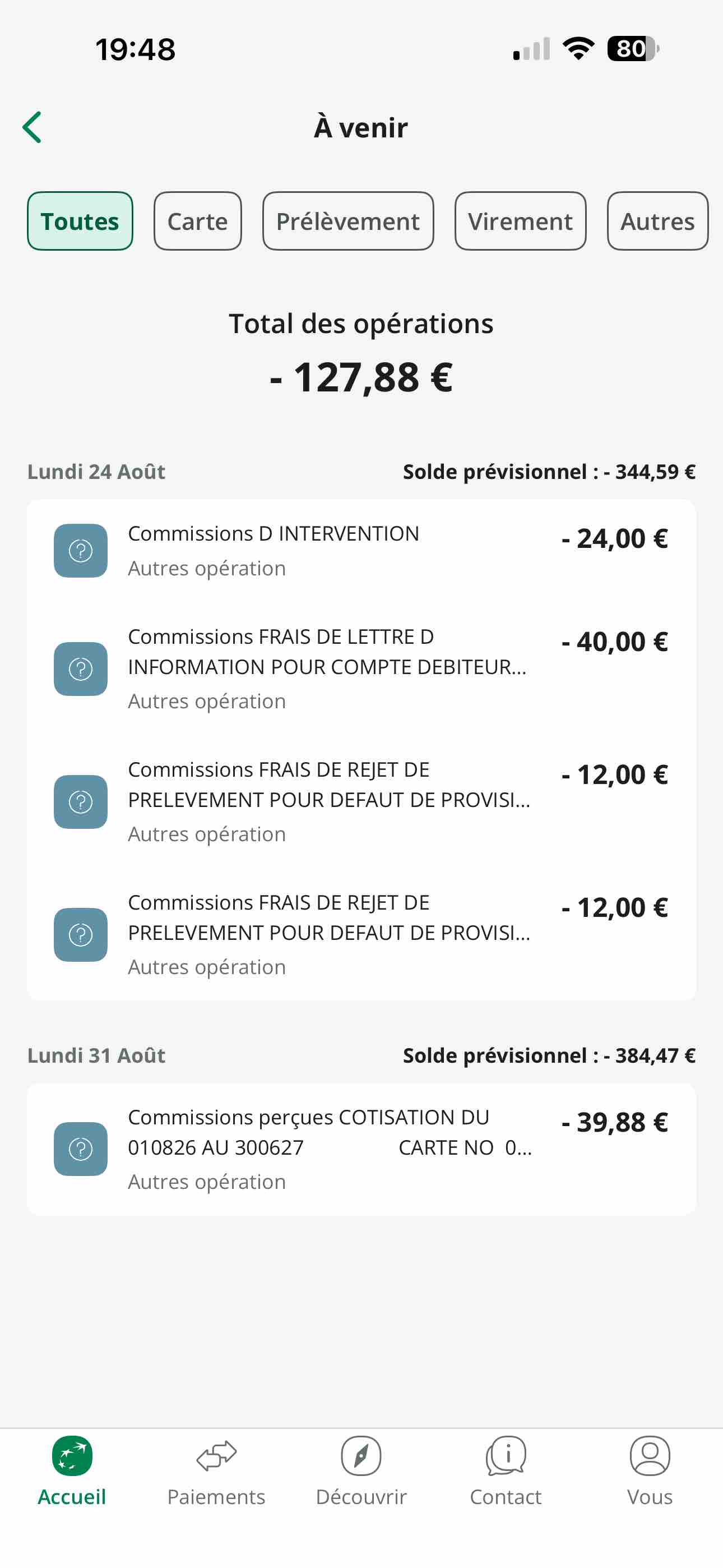Tap the Total des opérations amount
723x1568 pixels.
tap(361, 377)
